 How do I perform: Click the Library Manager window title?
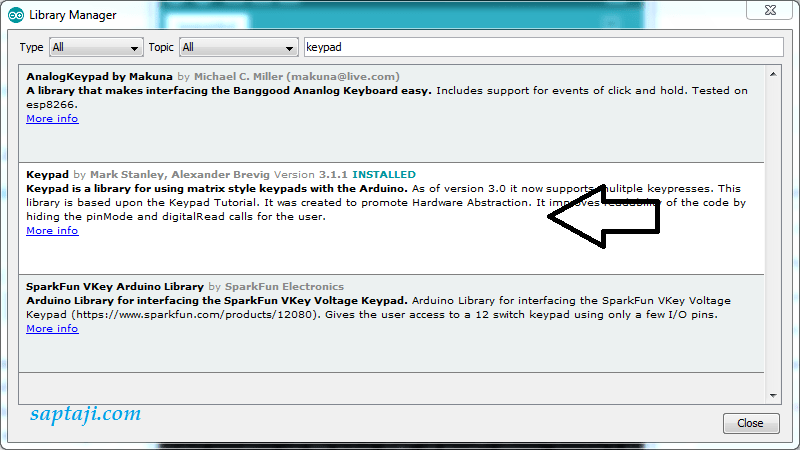pos(72,15)
